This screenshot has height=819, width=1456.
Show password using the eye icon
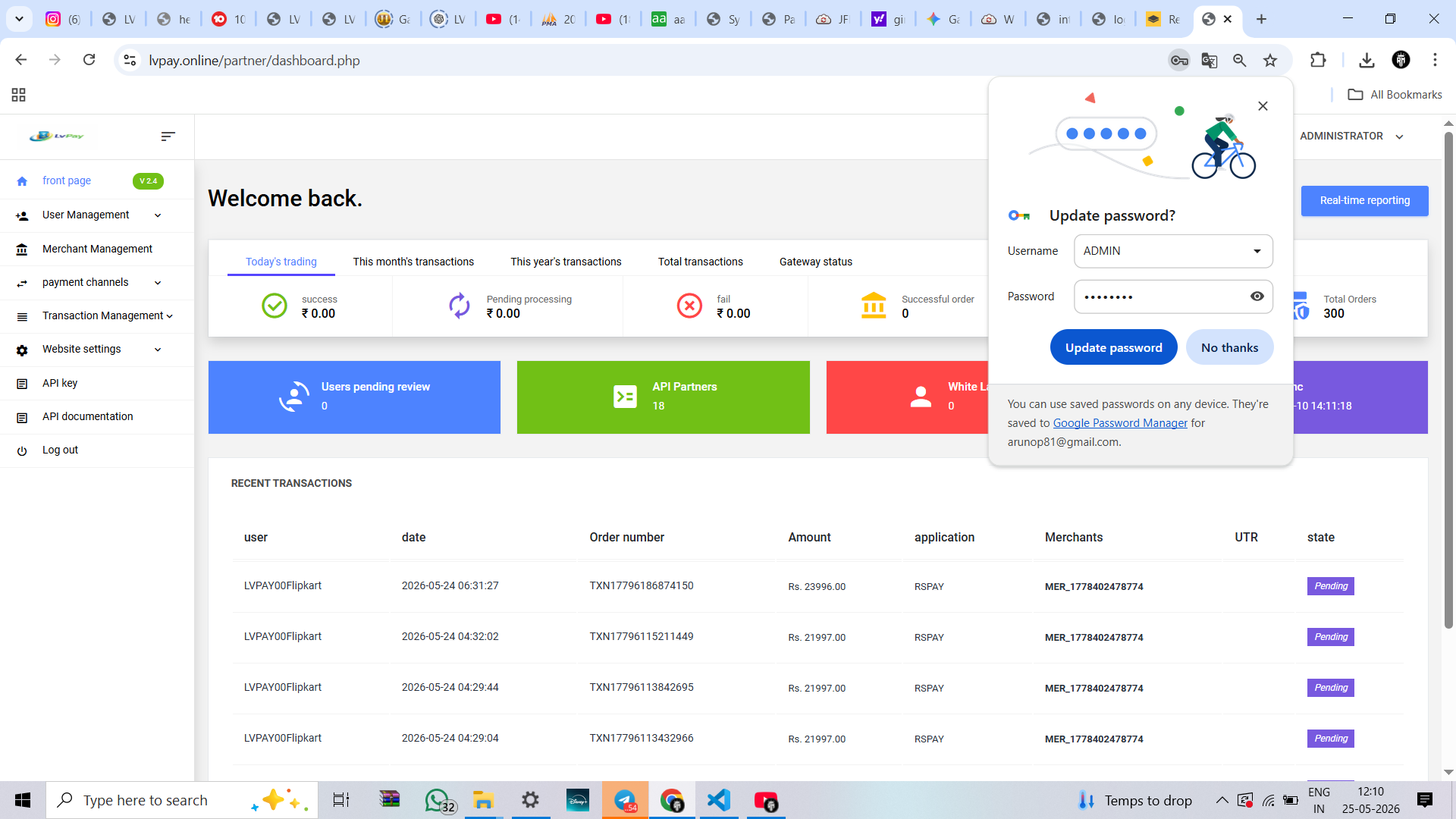click(1257, 297)
